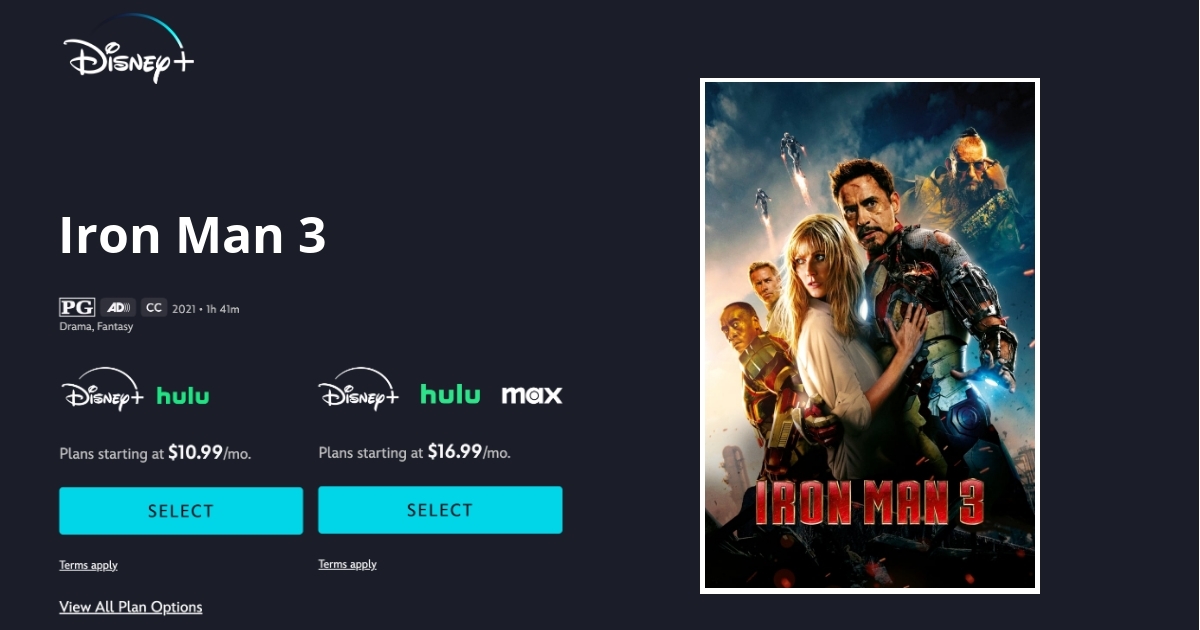Click the Hulu logo in the $10.99 bundle
Screen dimensions: 1200x630
point(183,395)
